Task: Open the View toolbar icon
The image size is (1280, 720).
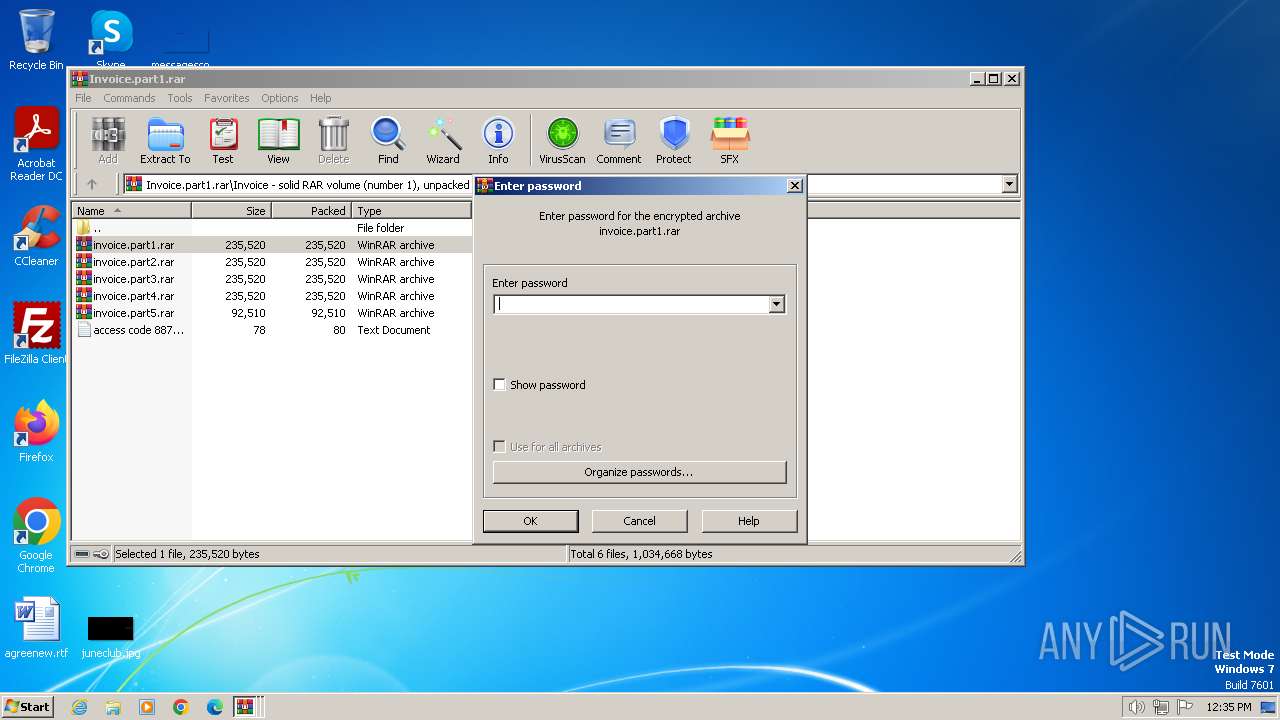Action: 278,140
